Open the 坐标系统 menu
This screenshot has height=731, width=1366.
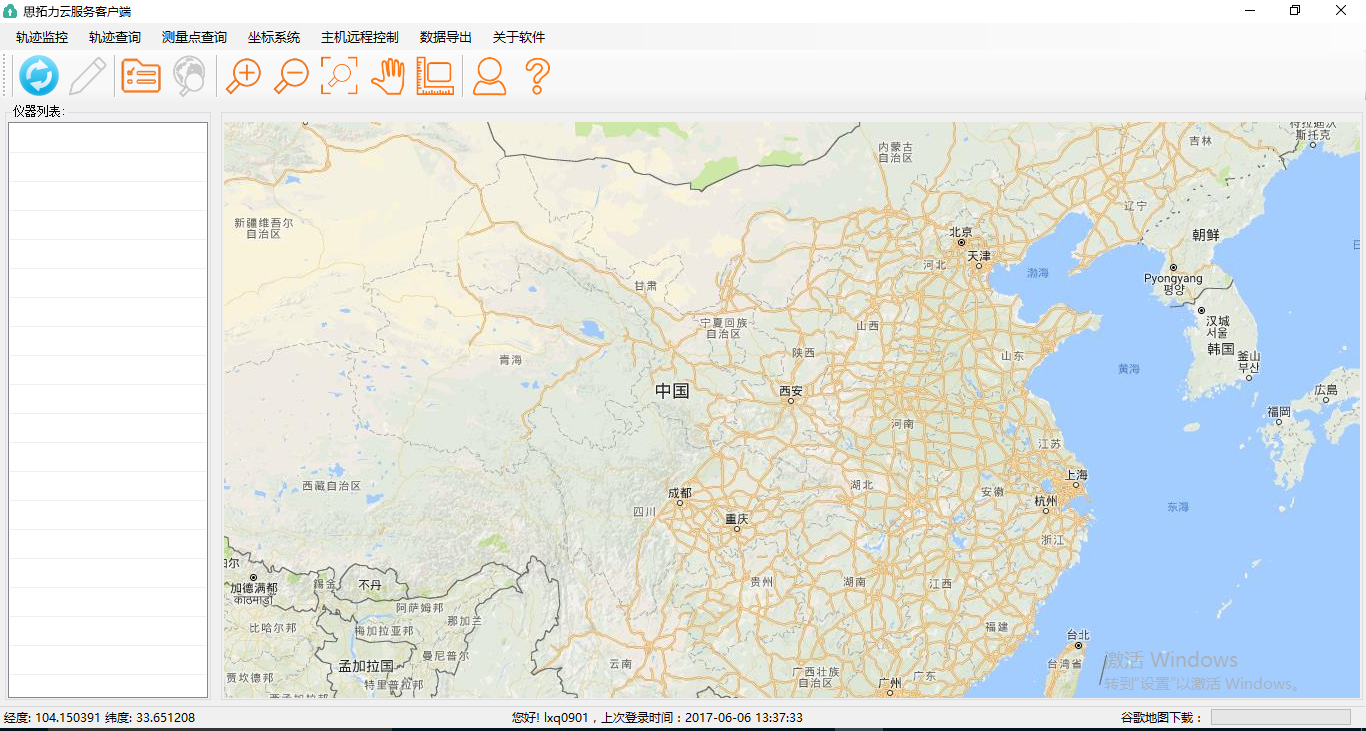[274, 37]
